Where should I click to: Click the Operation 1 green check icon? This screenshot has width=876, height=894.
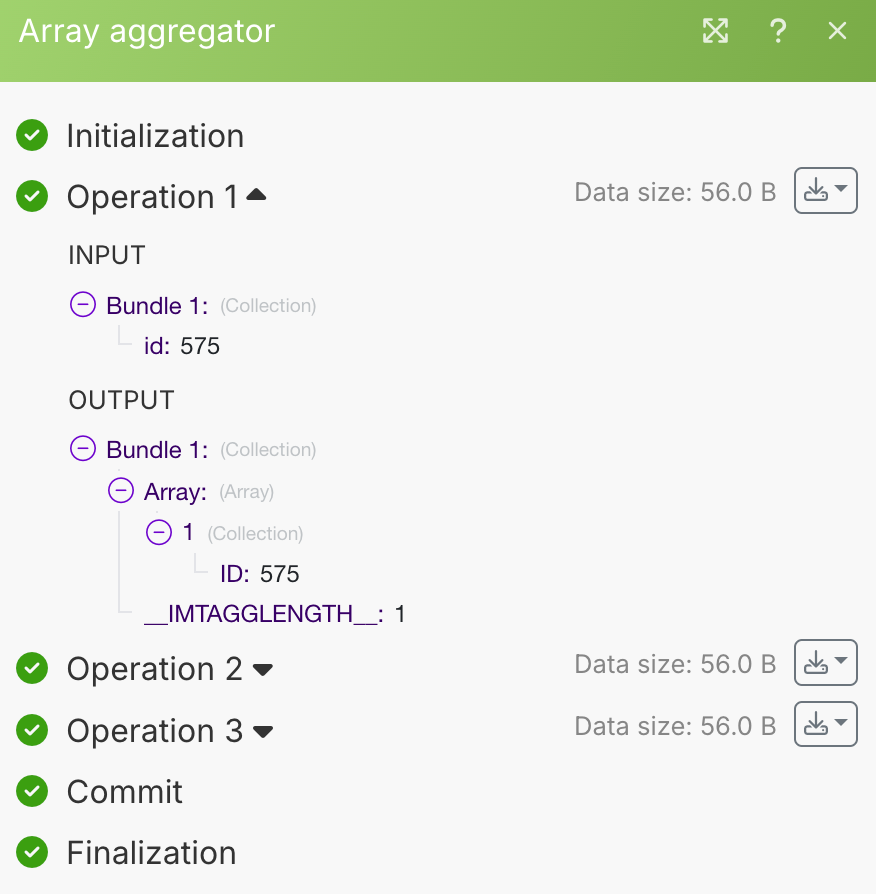pos(32,196)
